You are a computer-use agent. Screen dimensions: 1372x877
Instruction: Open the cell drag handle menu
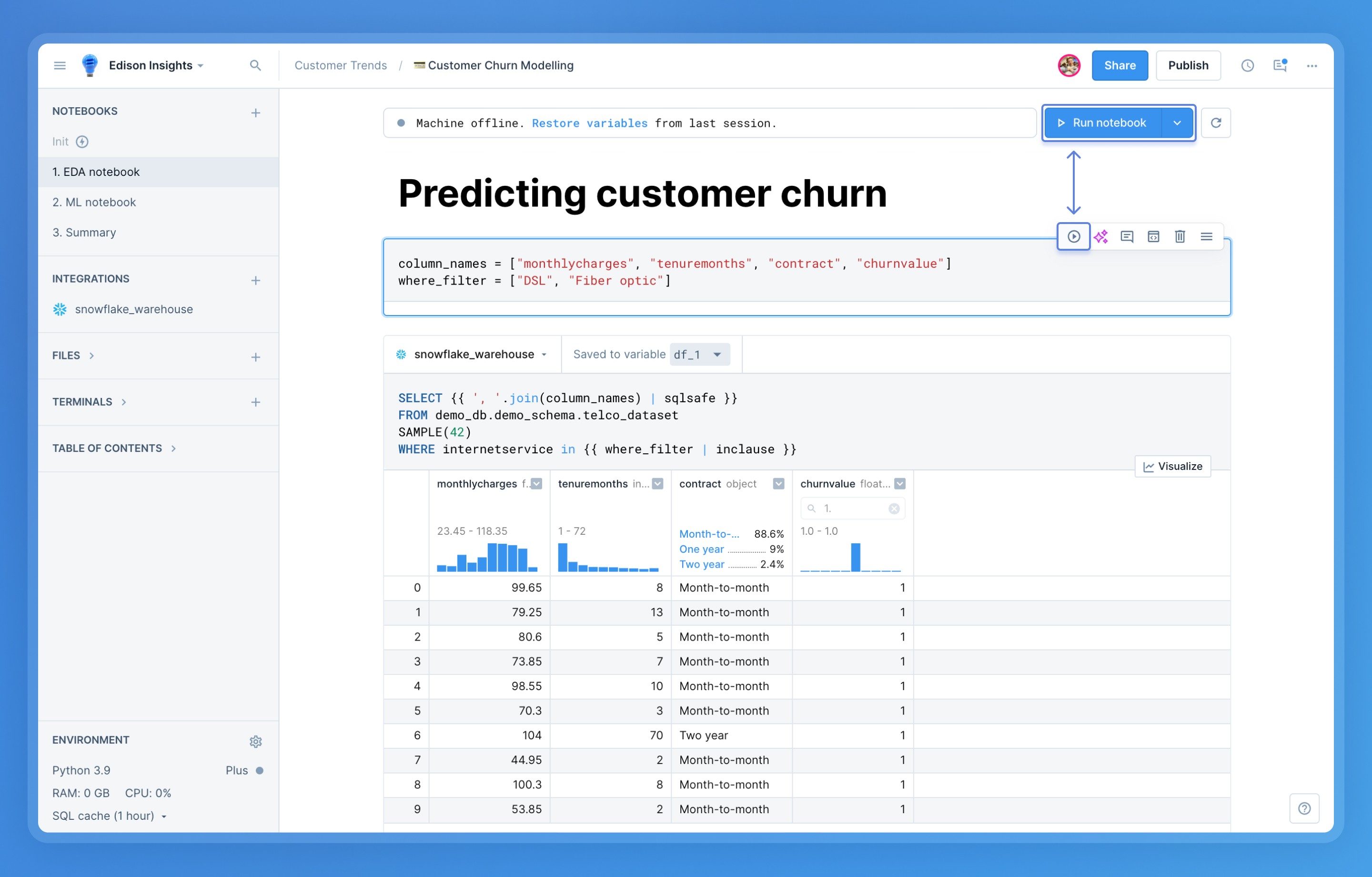tap(1206, 236)
